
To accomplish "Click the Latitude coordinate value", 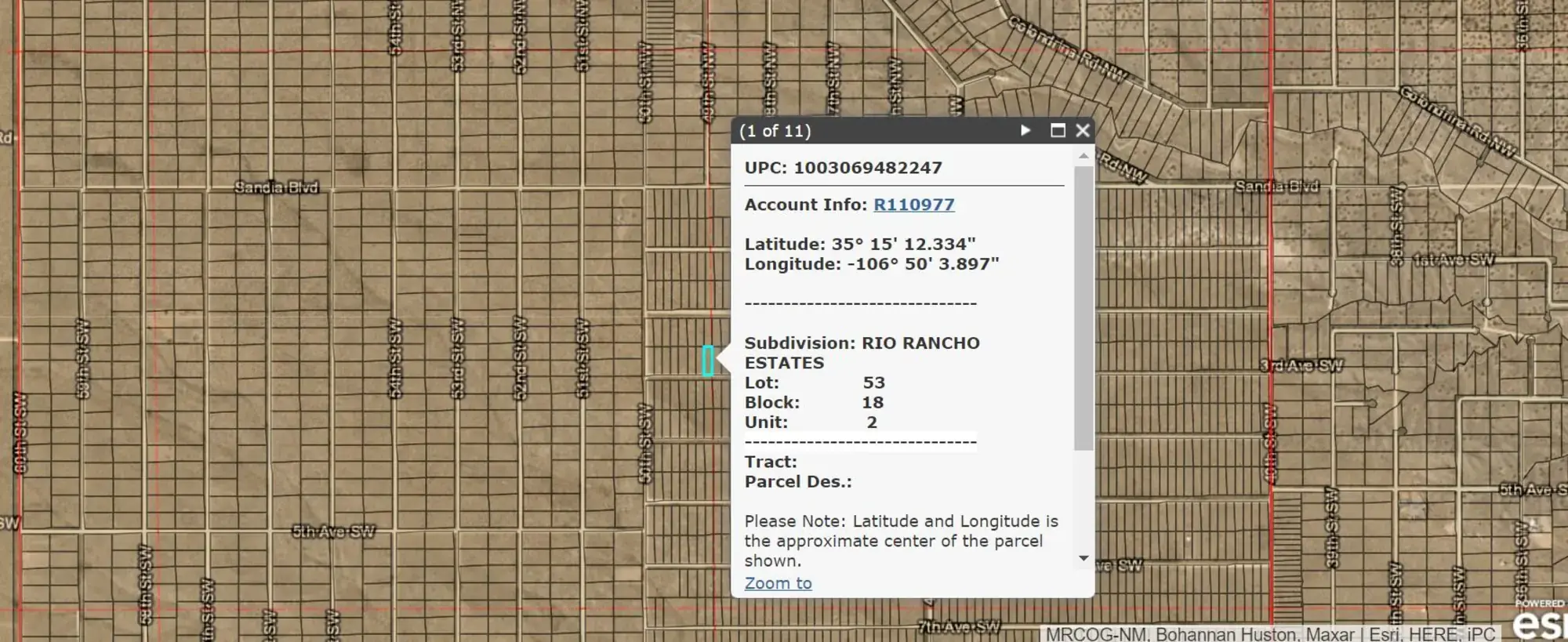I will coord(903,244).
